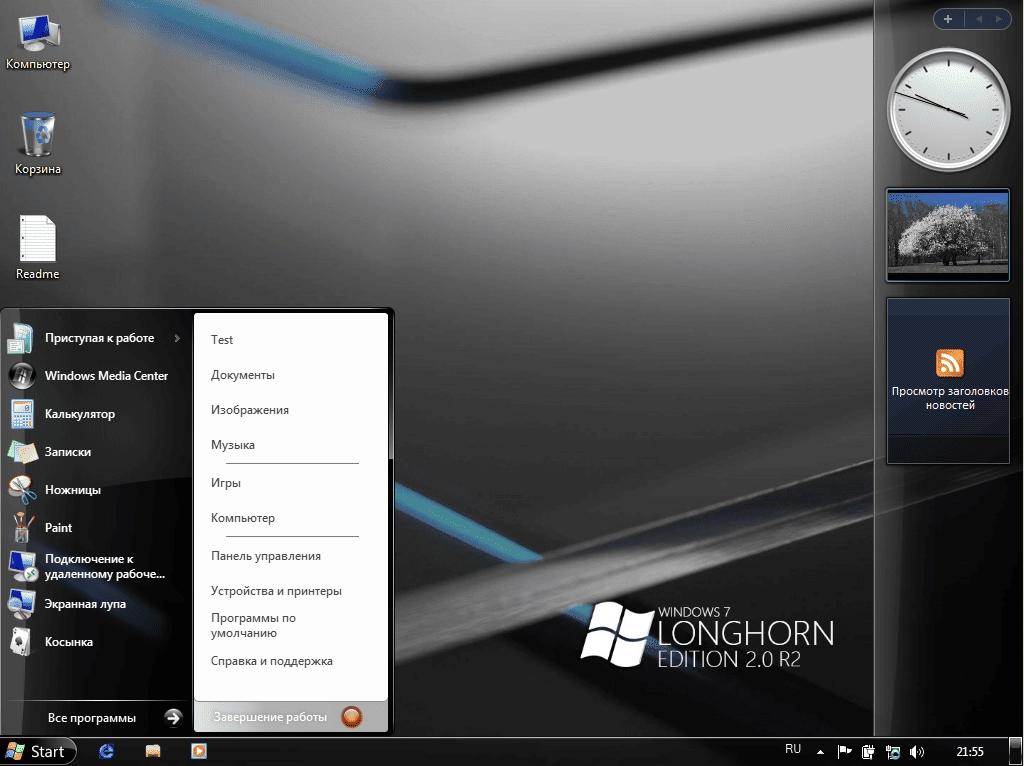The width and height of the screenshot is (1024, 766).
Task: Click the slideshow tree photo gadget
Action: [x=948, y=235]
